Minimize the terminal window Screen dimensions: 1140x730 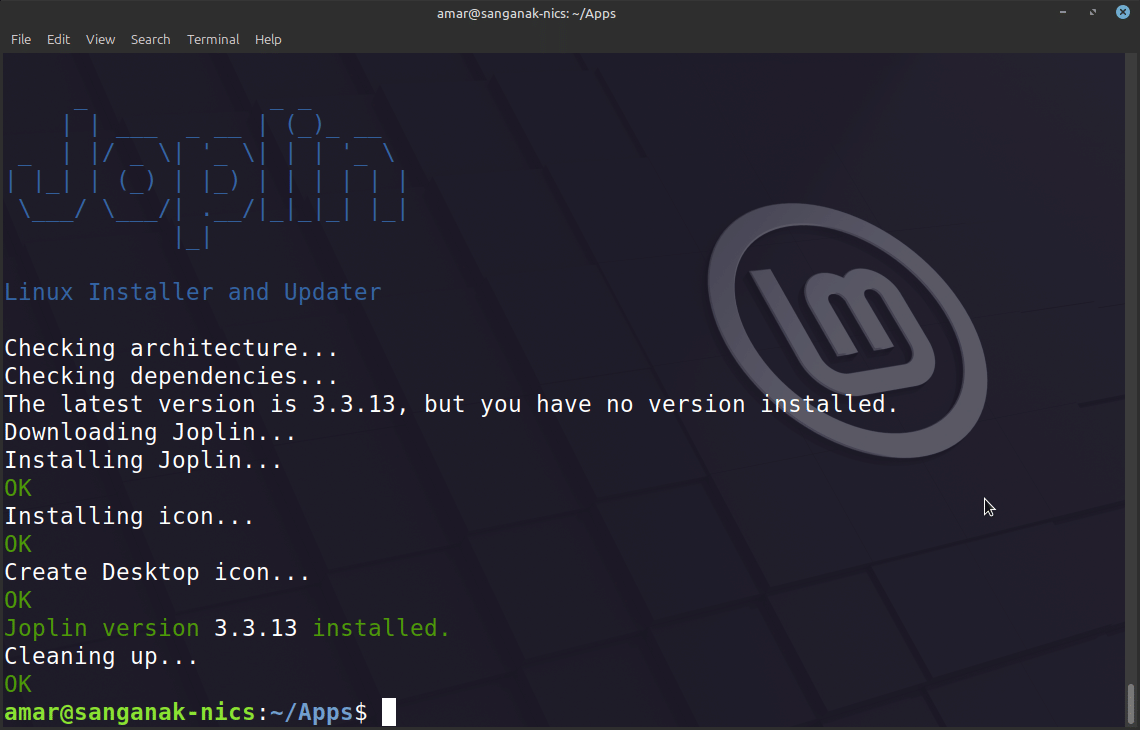(x=1063, y=12)
